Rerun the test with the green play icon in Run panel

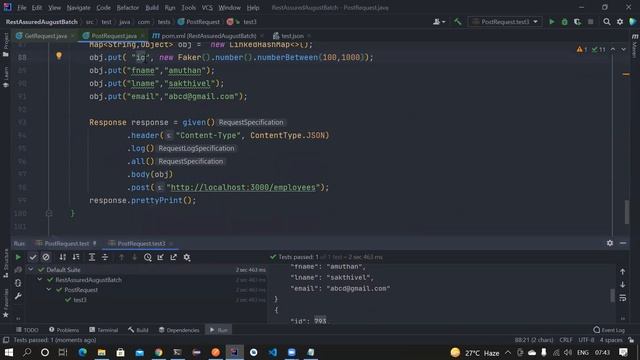point(18,257)
